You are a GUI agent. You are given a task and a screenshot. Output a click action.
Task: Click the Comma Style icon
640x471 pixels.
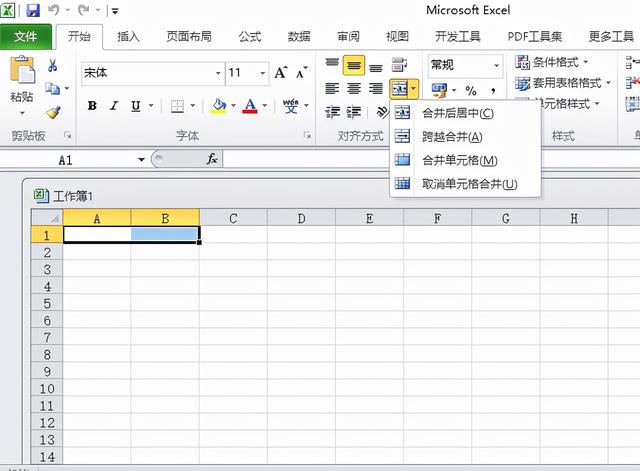[493, 90]
